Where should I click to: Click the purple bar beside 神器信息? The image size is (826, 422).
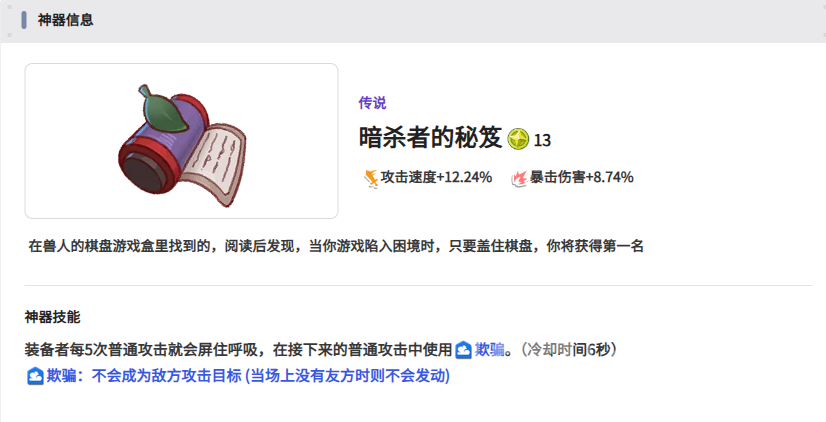24,20
